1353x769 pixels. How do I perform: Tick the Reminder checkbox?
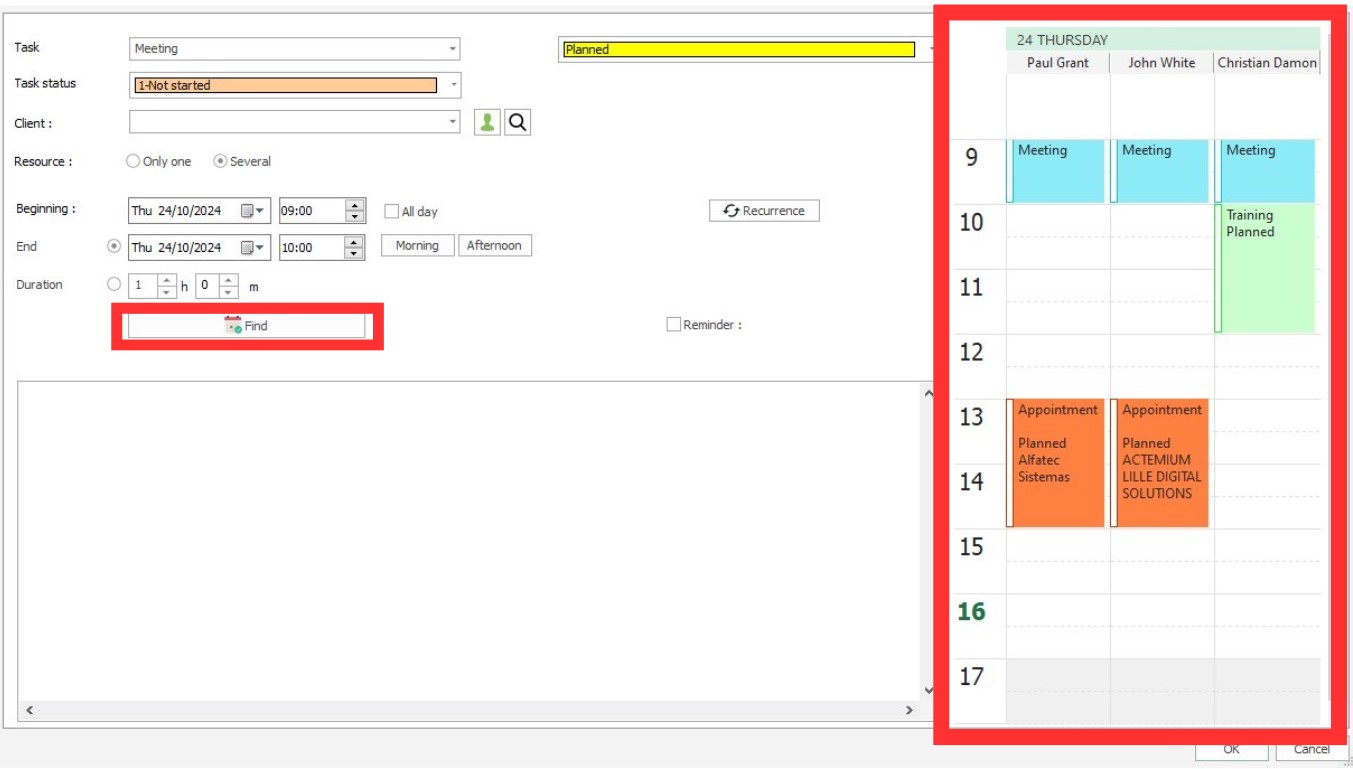click(674, 325)
